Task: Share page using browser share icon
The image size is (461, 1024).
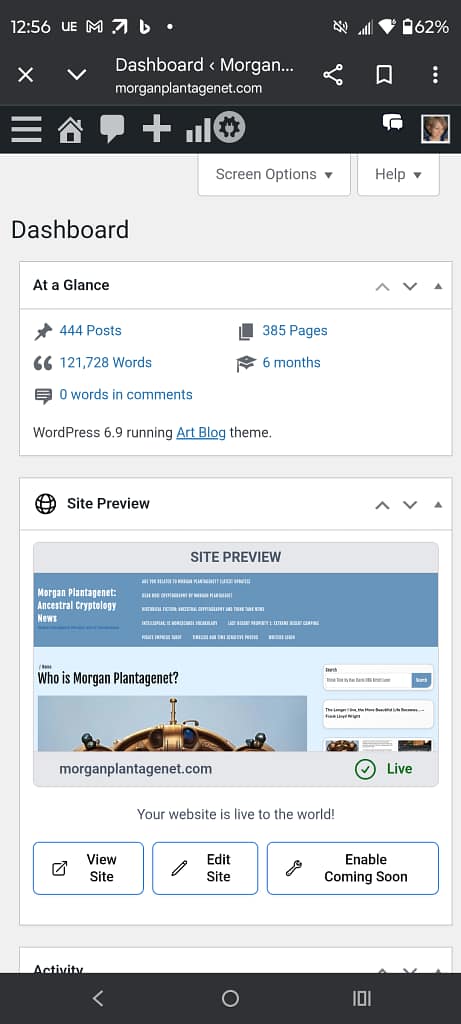Action: (x=333, y=75)
